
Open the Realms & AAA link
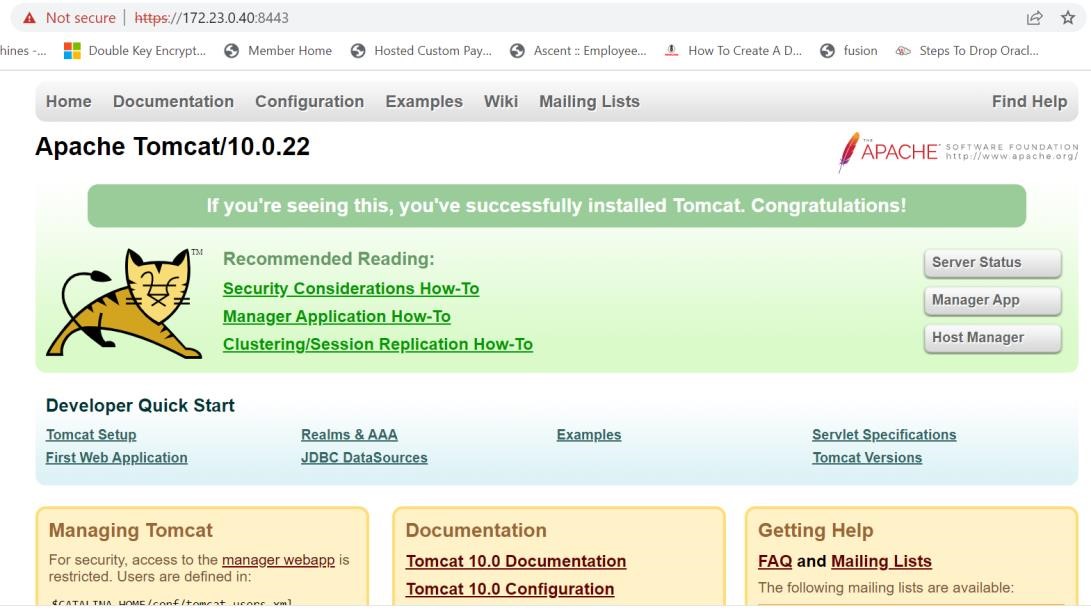349,435
